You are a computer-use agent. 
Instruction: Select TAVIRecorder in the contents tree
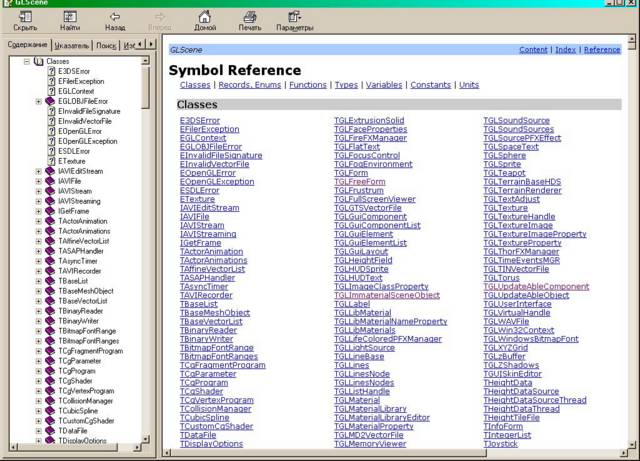click(x=80, y=271)
